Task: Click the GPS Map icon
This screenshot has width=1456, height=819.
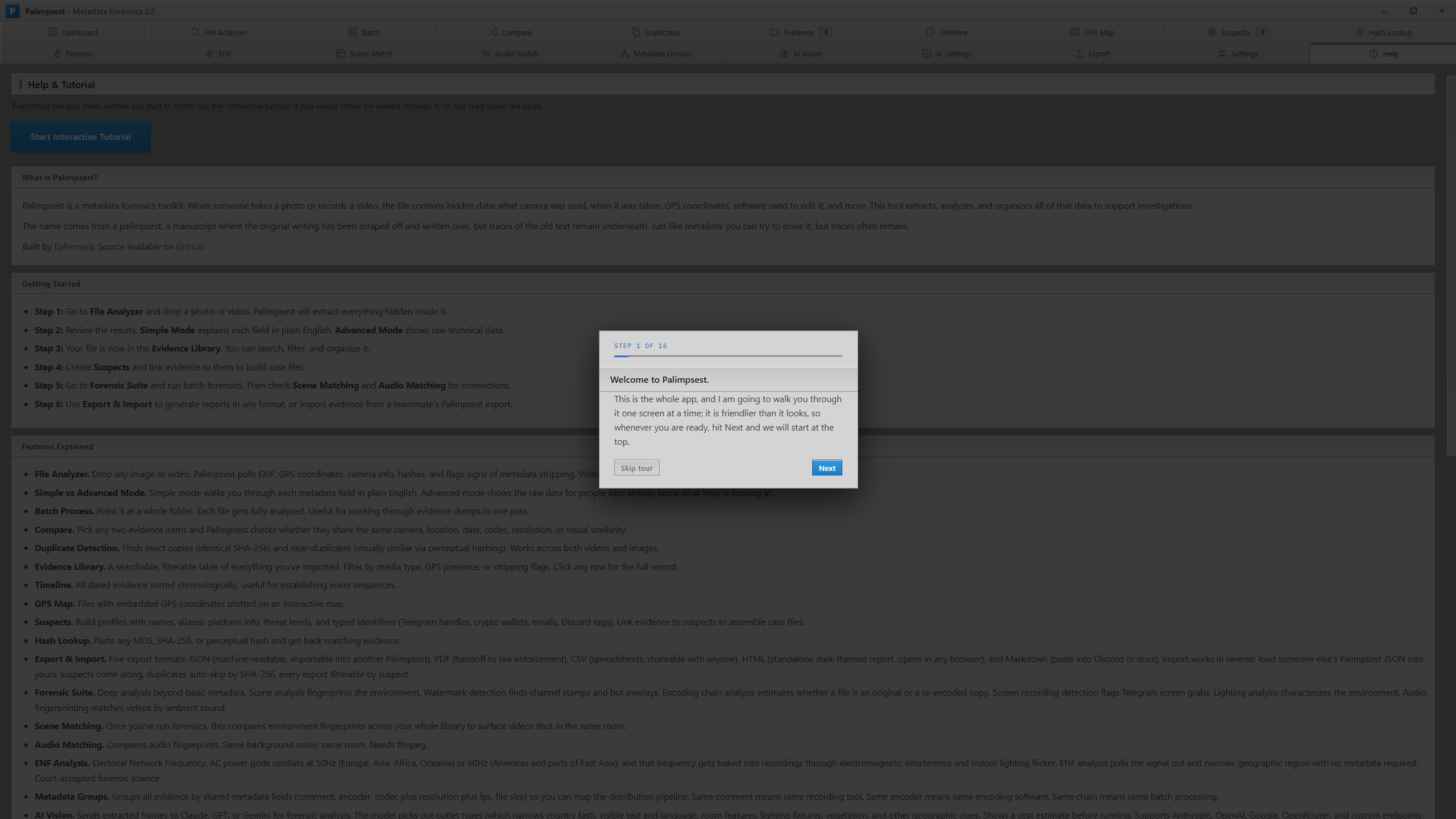Action: [x=1075, y=32]
